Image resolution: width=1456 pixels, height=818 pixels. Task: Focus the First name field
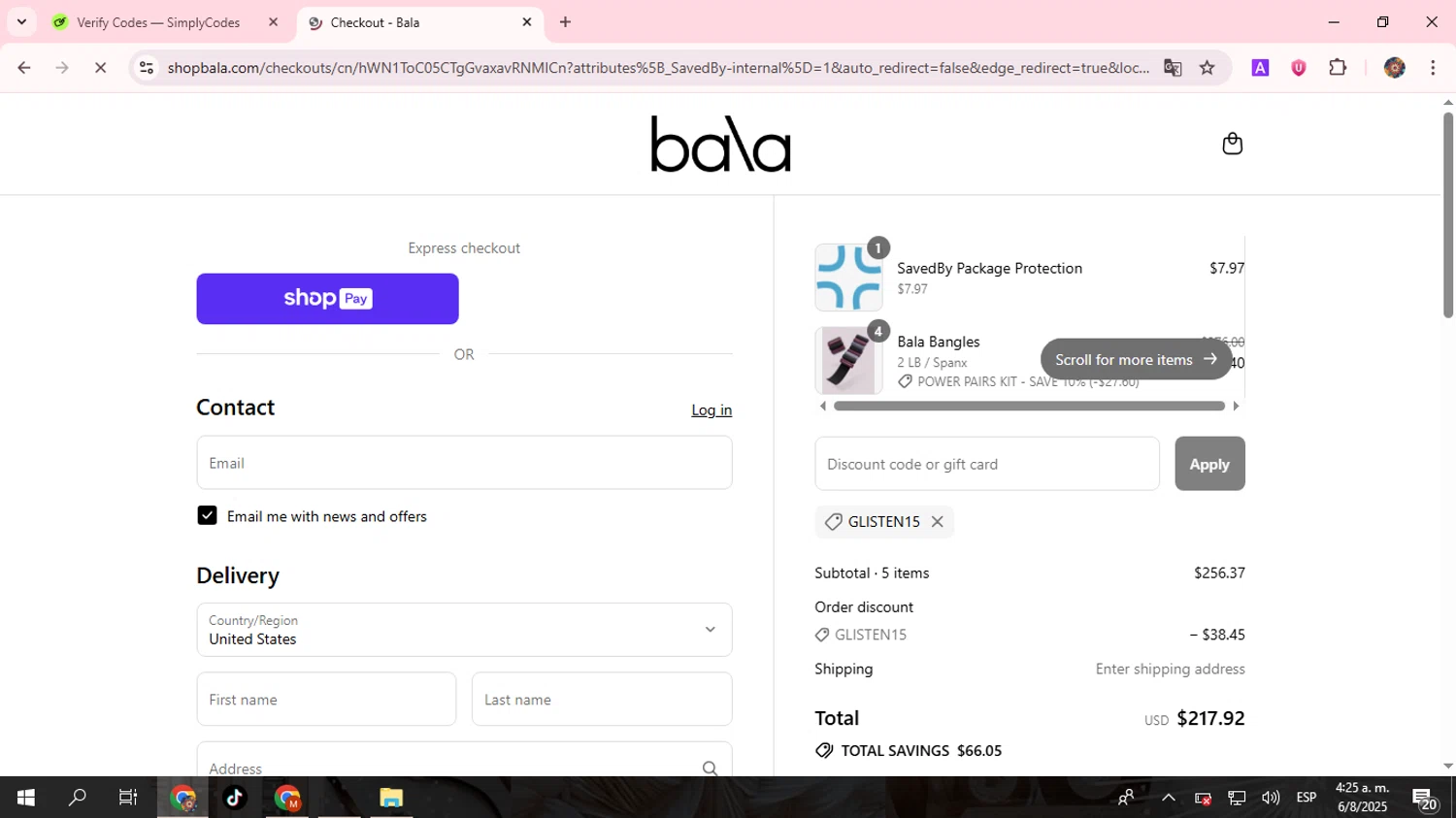point(326,700)
